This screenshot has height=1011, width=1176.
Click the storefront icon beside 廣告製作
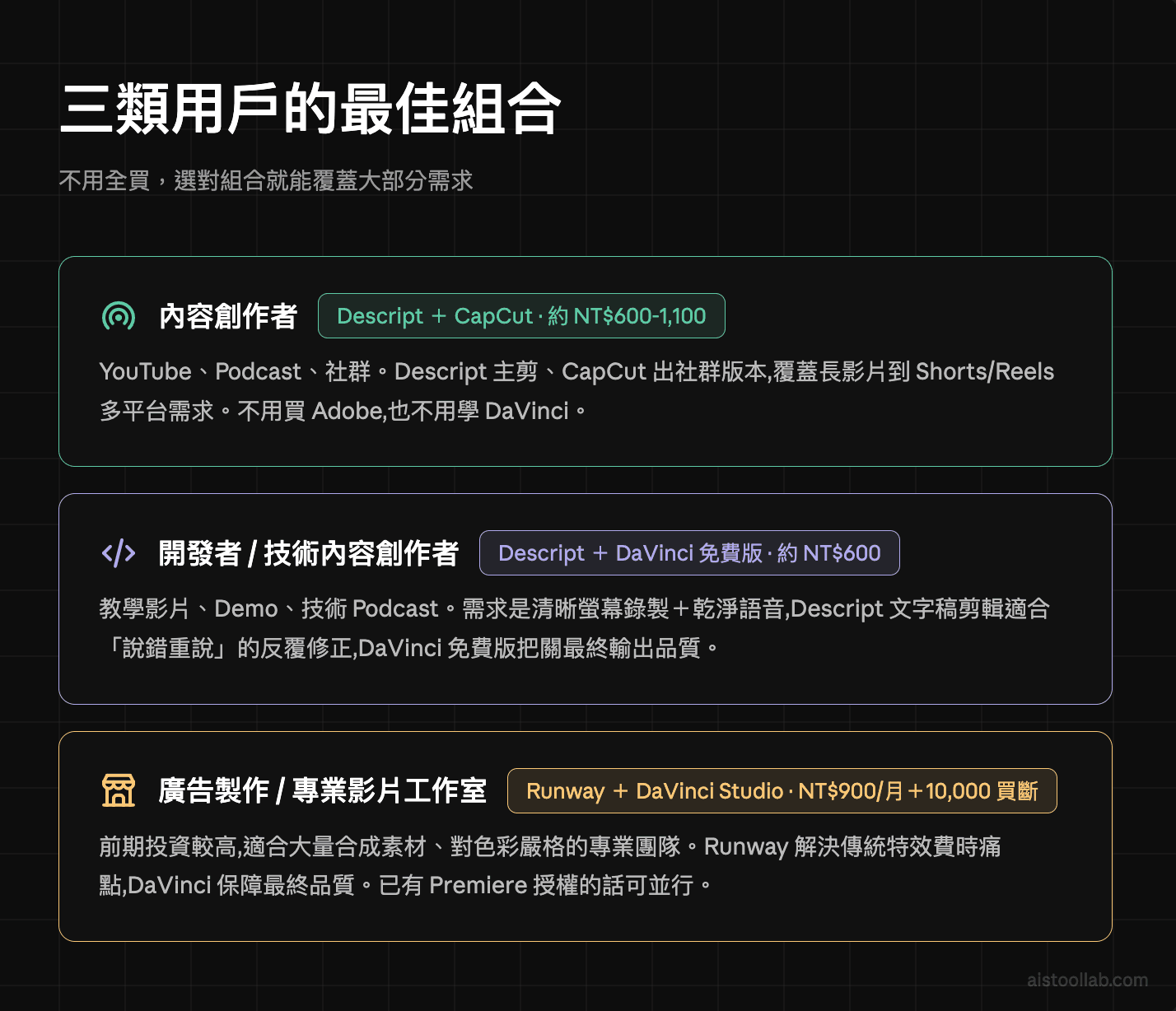tap(119, 790)
